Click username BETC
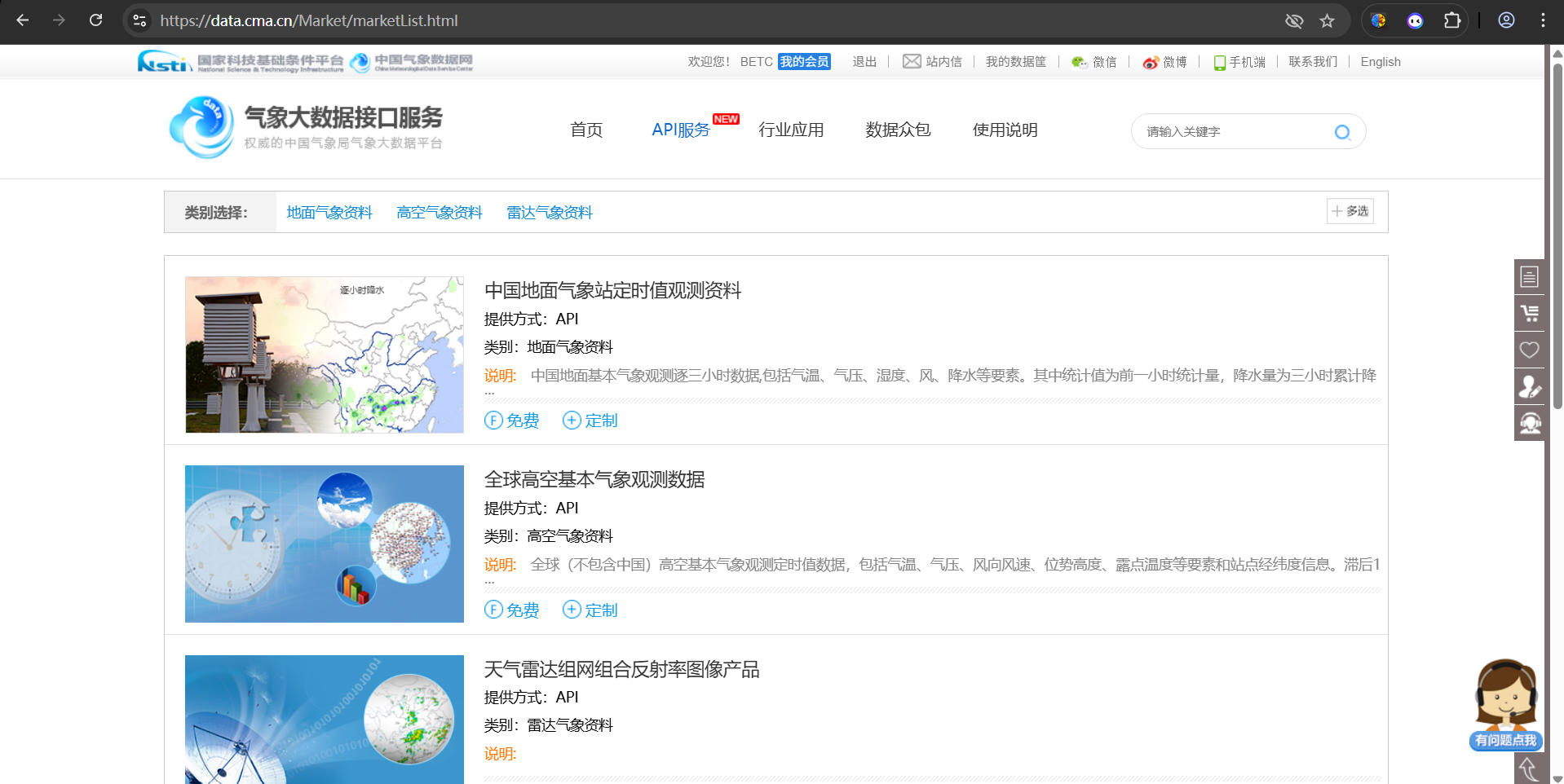This screenshot has width=1564, height=784. (757, 62)
